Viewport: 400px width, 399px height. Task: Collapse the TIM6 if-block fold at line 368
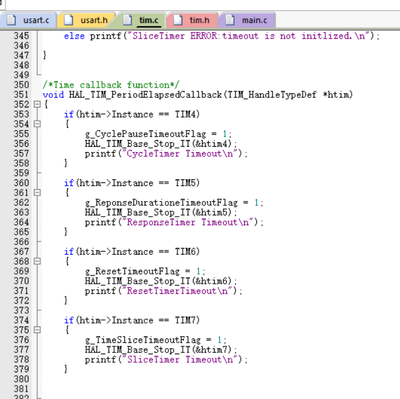click(x=37, y=261)
